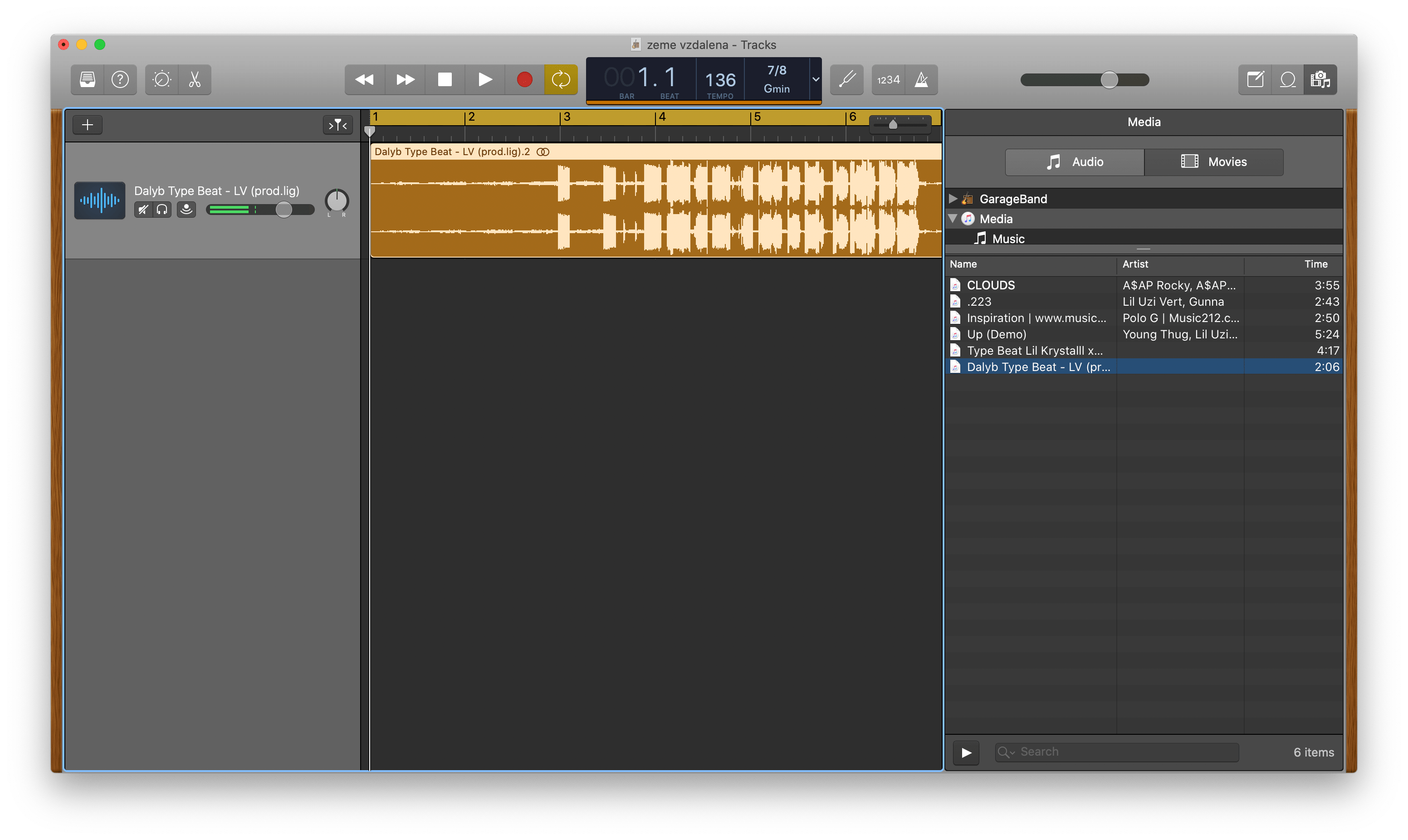Collapse the Media tree section

953,219
